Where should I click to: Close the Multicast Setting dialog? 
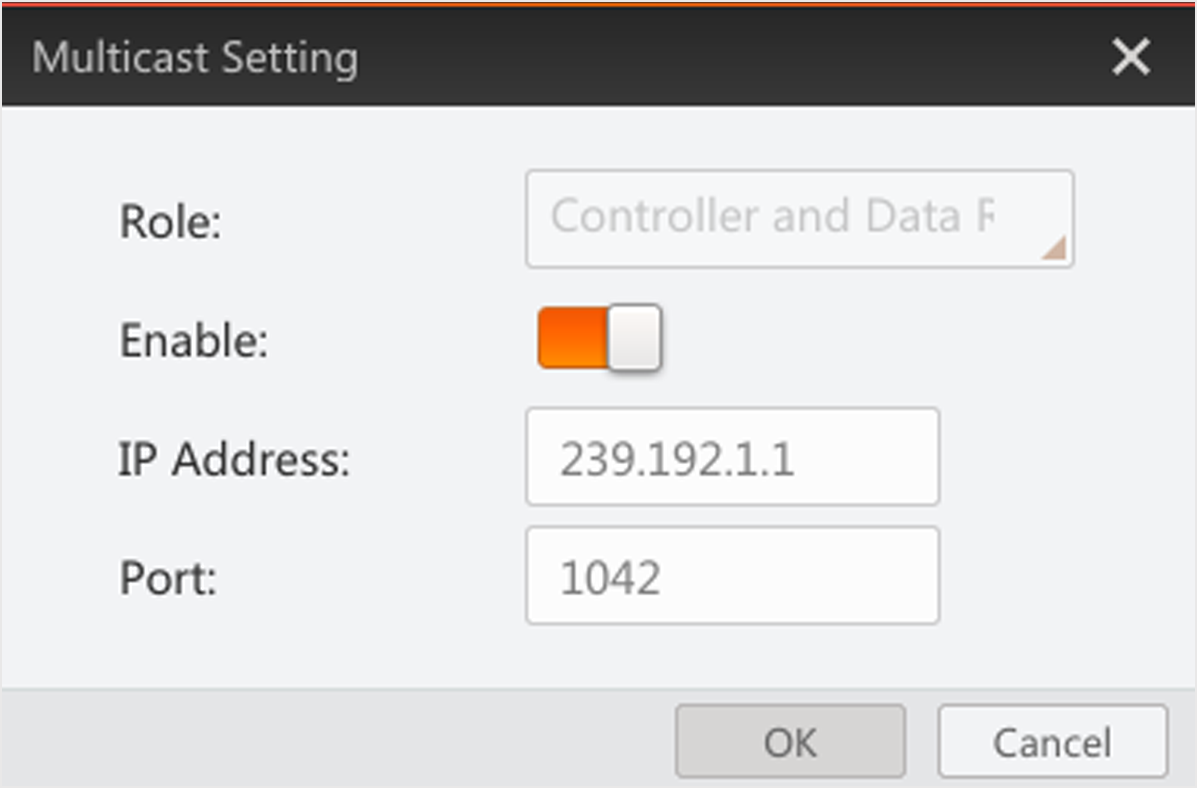pos(1131,58)
